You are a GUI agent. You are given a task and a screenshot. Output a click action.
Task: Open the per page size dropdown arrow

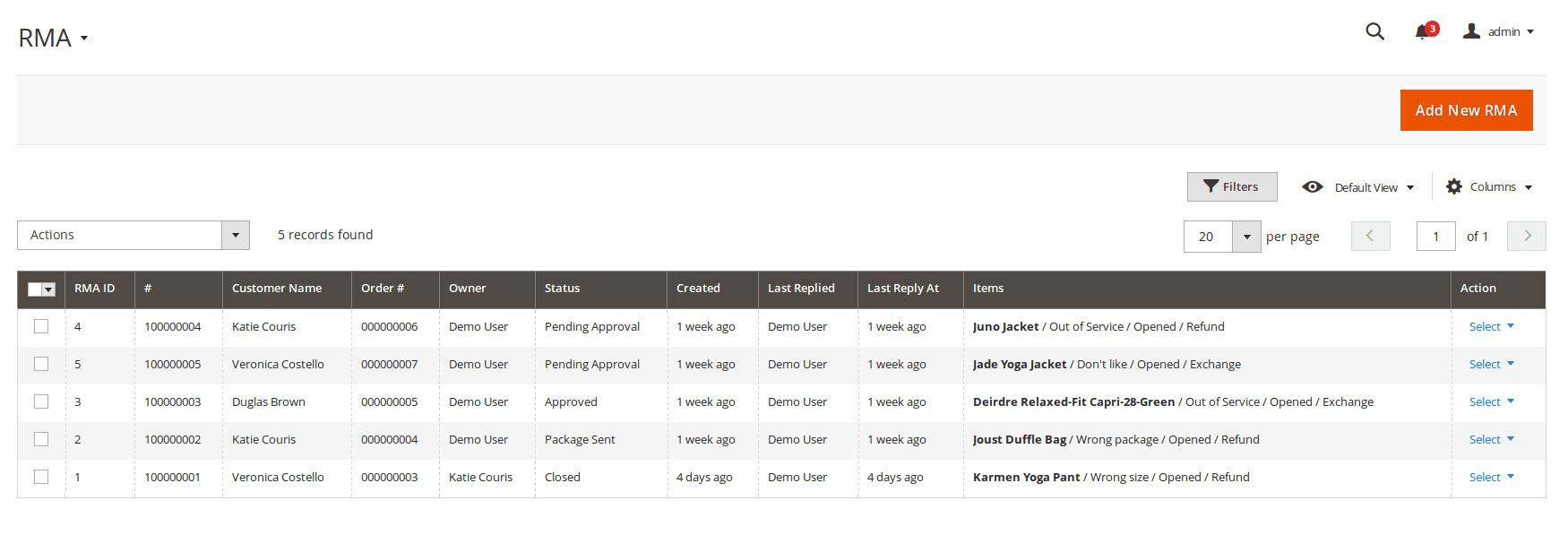(x=1246, y=237)
